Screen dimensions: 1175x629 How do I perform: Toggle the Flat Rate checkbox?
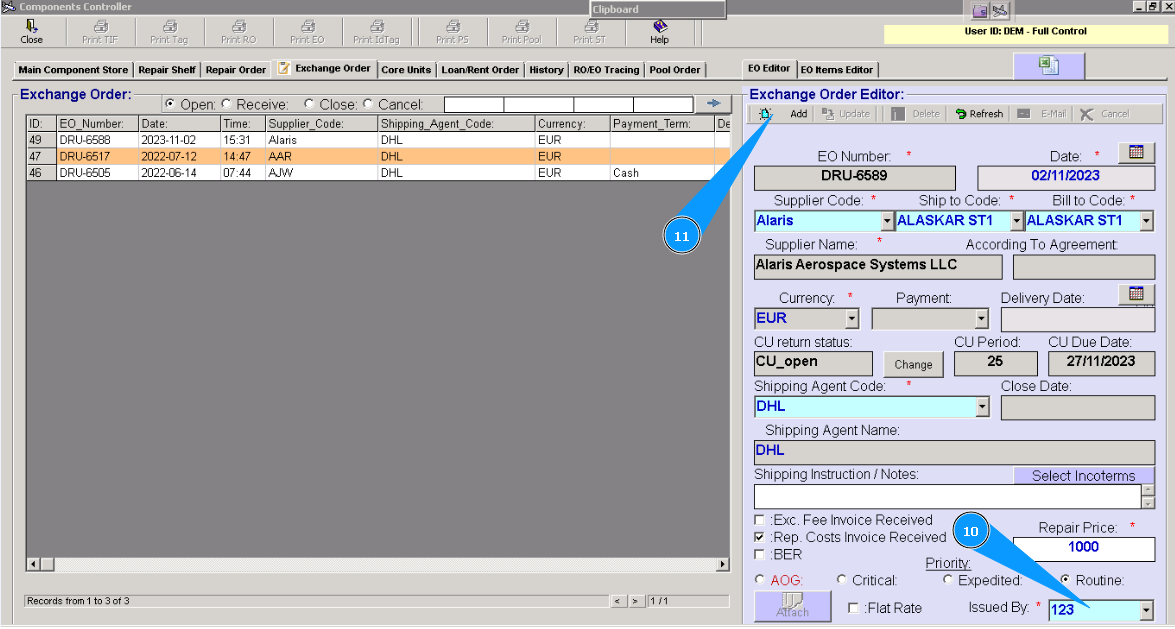coord(853,608)
